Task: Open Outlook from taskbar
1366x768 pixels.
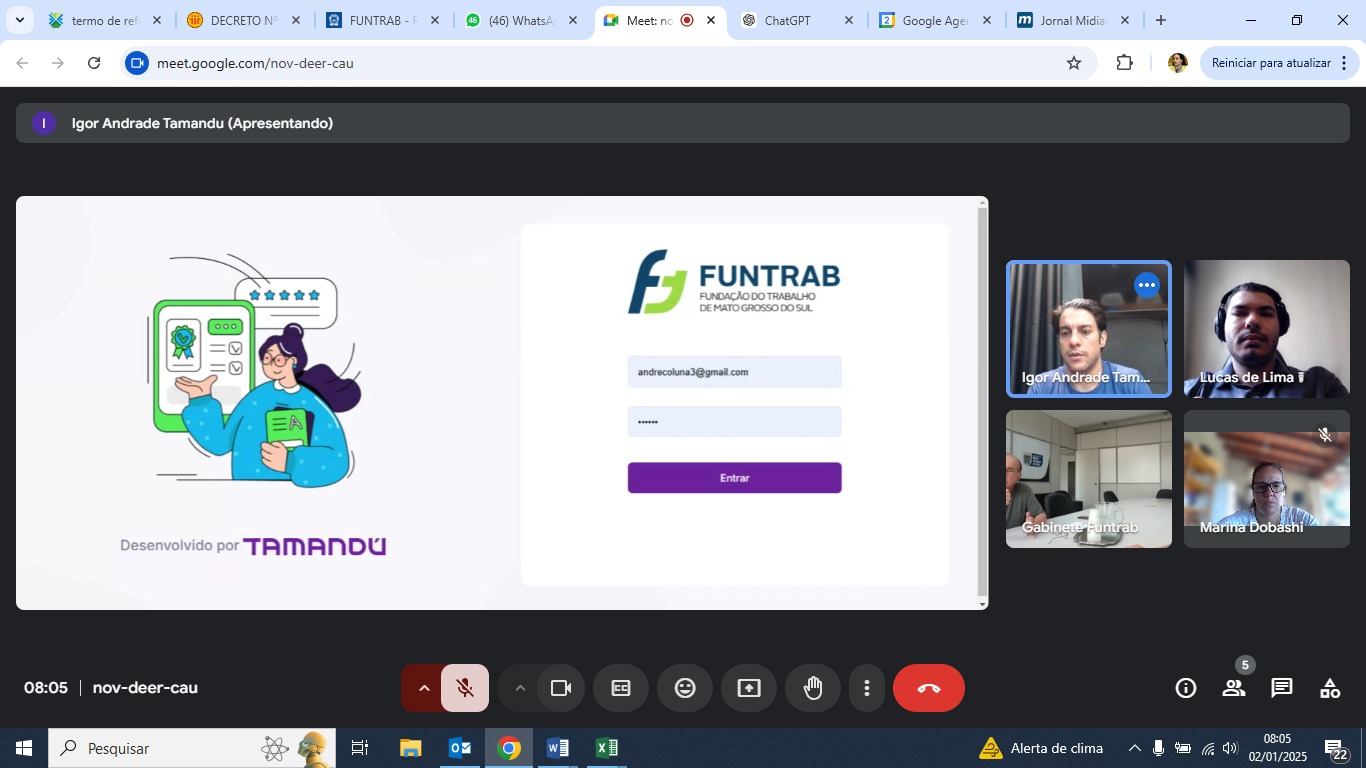Action: pyautogui.click(x=460, y=748)
